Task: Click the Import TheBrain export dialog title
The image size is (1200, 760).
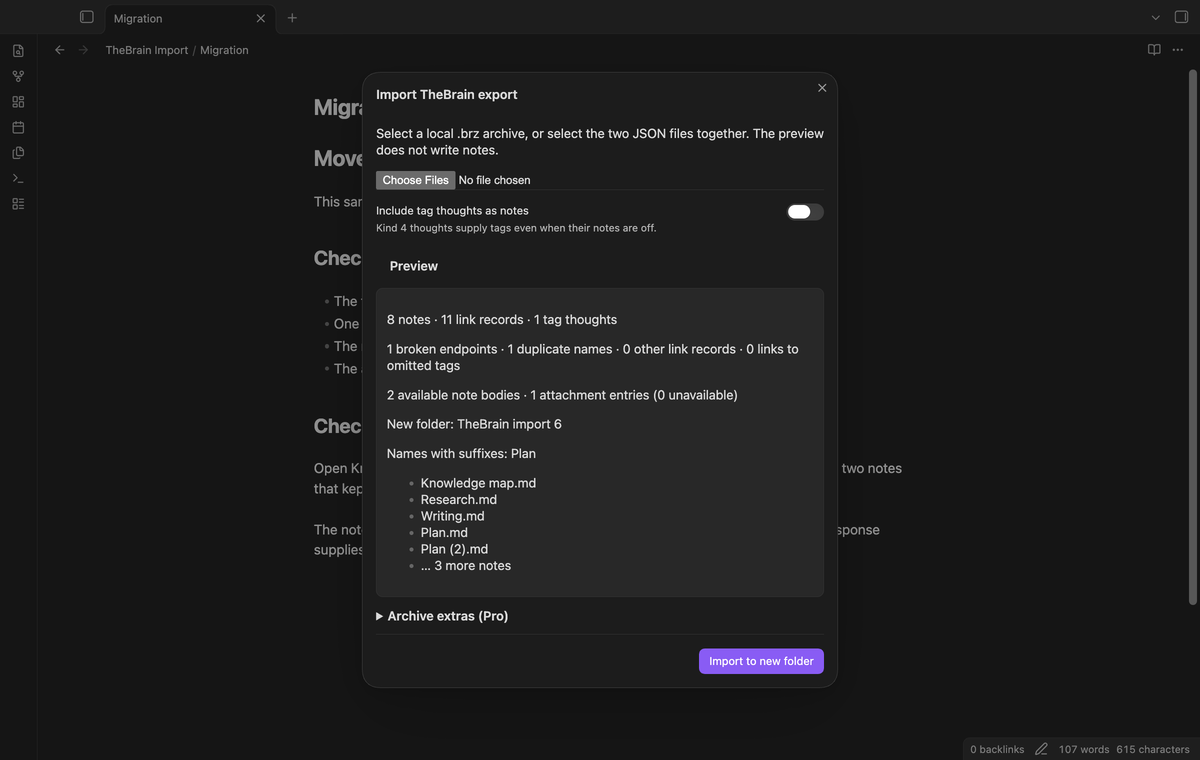Action: [x=447, y=94]
